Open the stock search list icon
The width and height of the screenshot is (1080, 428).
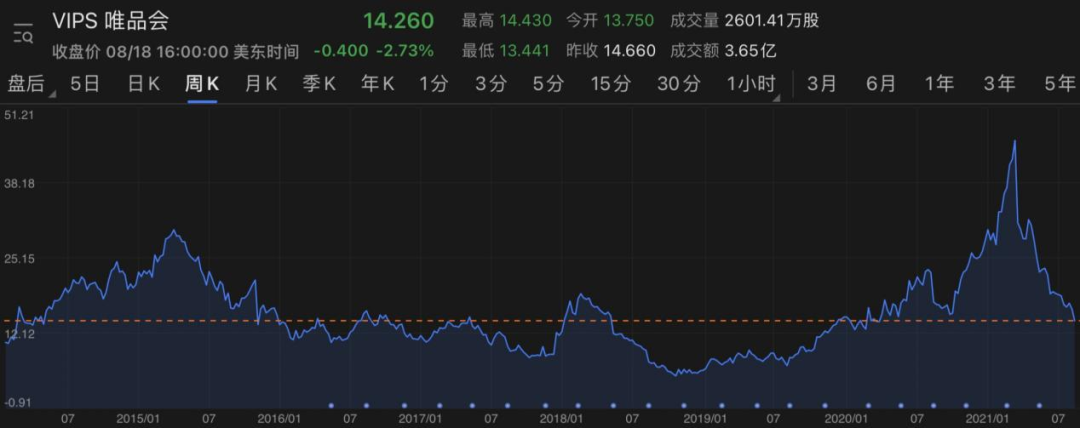pyautogui.click(x=23, y=32)
